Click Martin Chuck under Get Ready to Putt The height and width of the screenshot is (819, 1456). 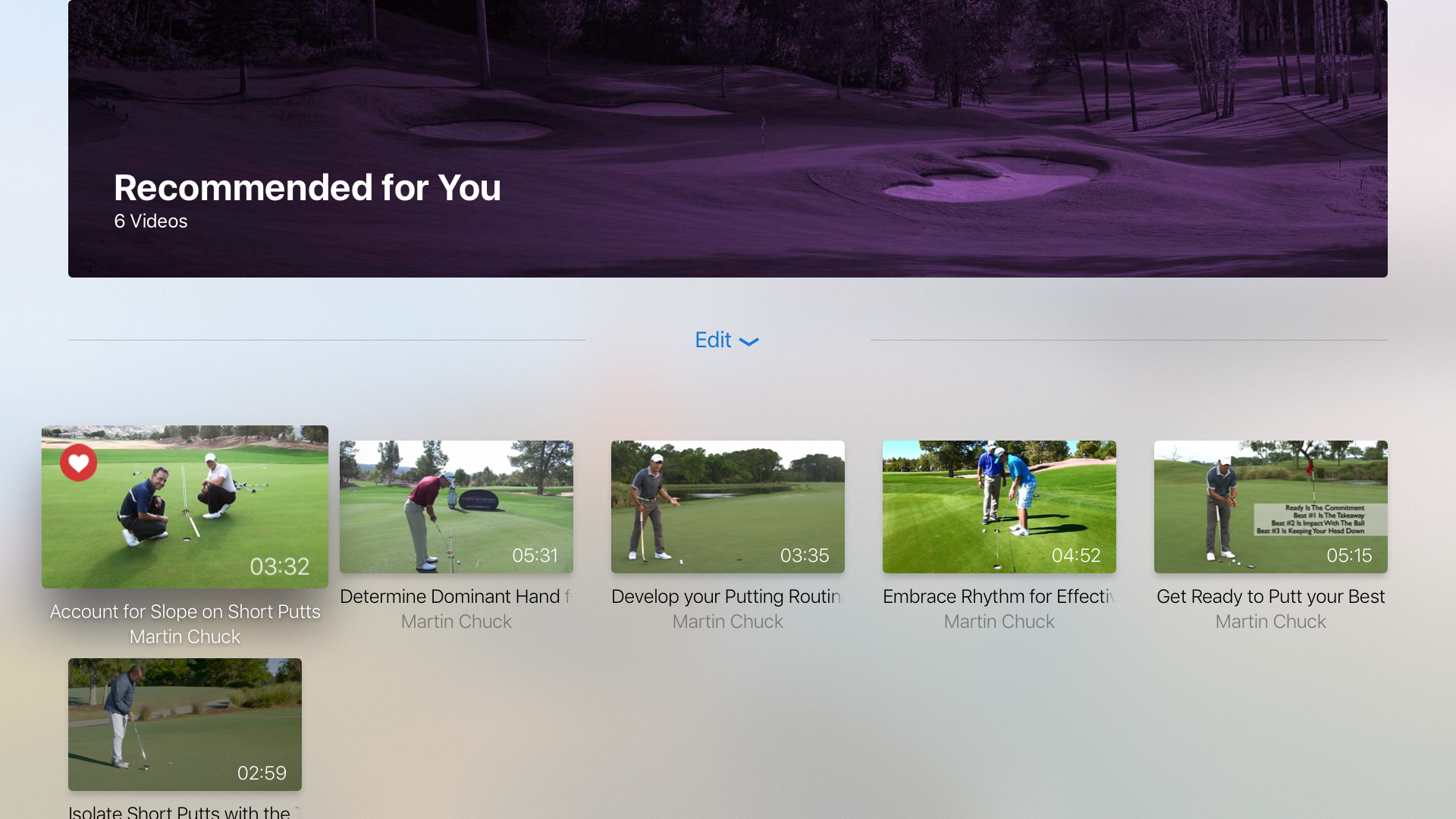pyautogui.click(x=1271, y=622)
